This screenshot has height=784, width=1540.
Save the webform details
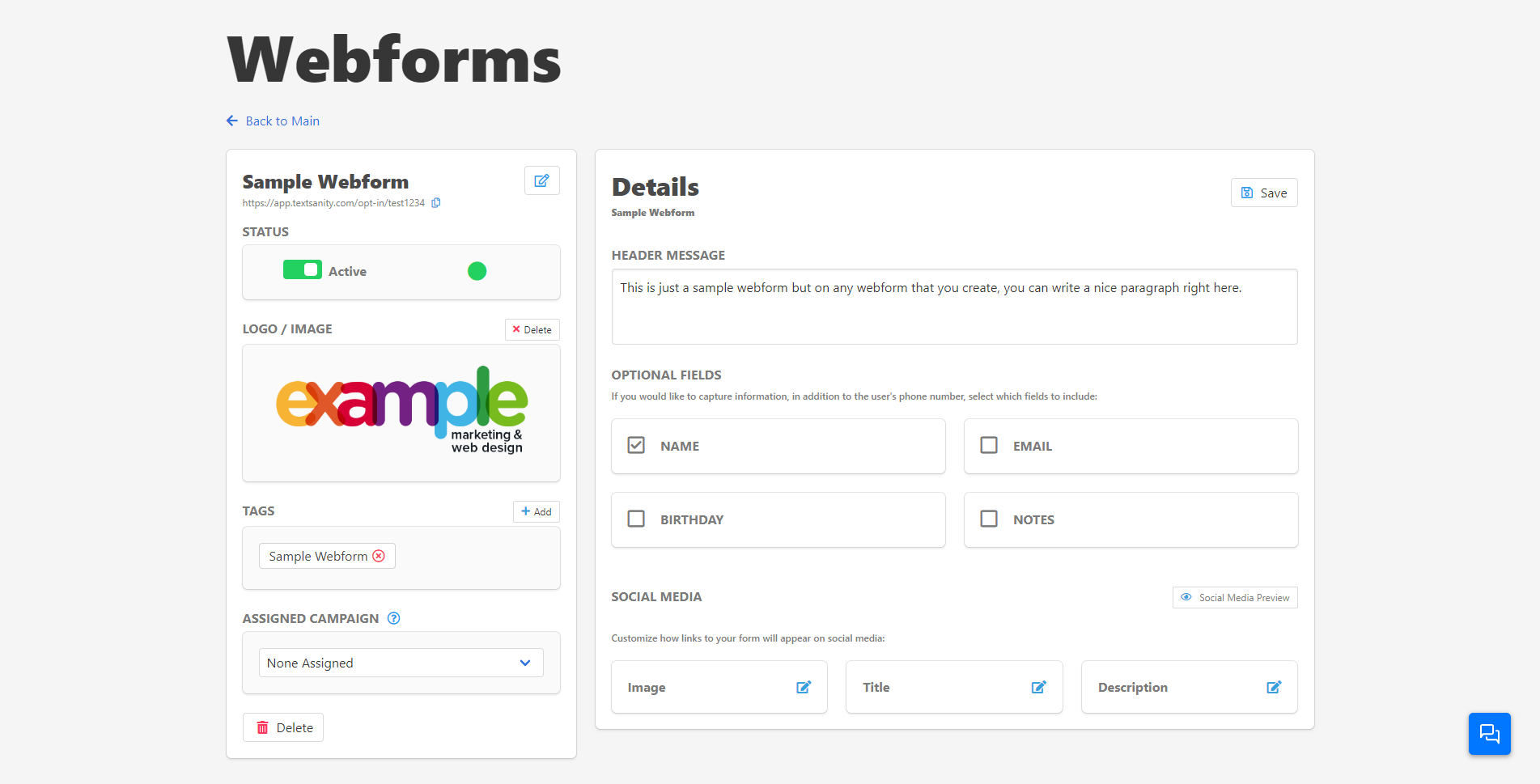click(x=1263, y=193)
